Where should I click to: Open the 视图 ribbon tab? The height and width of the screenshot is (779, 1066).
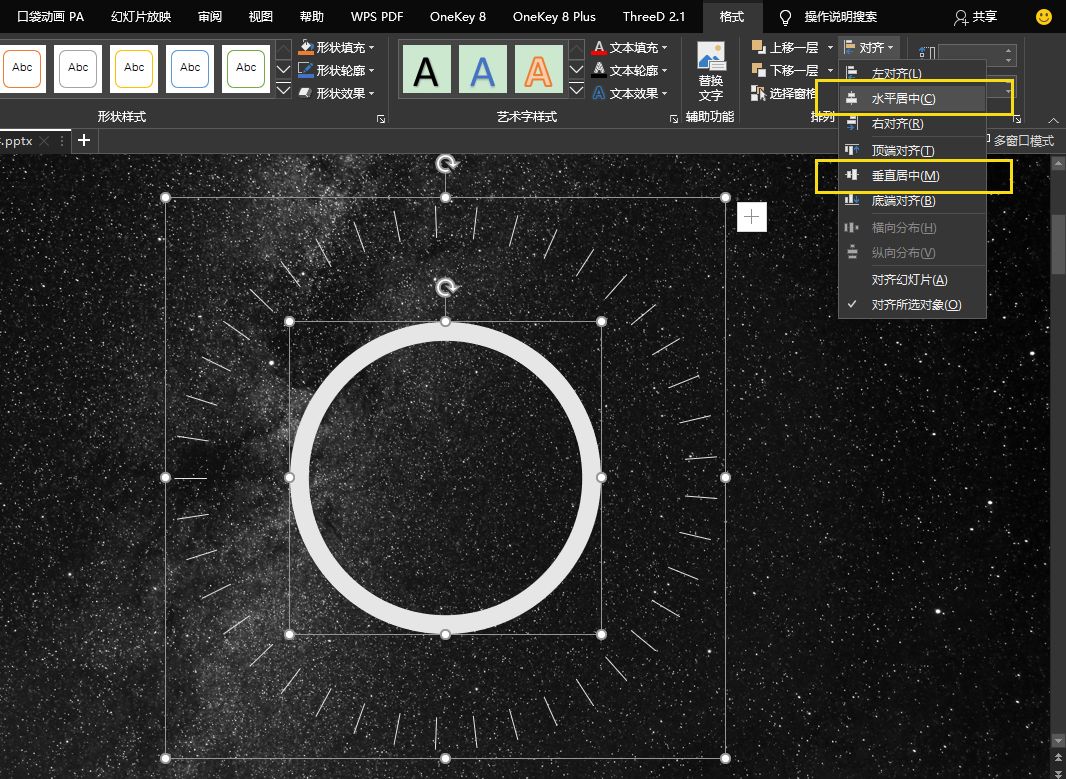tap(260, 16)
